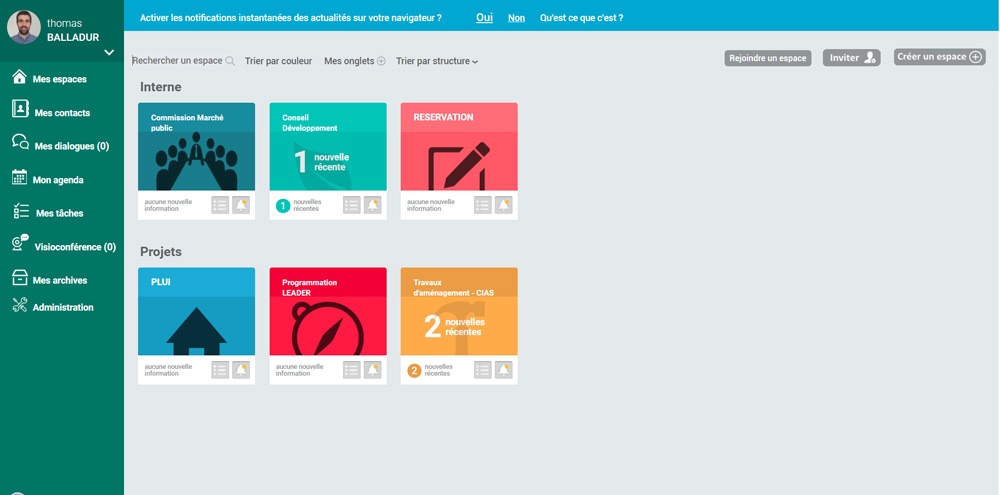Open the Mon agenda calendar icon

[19, 178]
